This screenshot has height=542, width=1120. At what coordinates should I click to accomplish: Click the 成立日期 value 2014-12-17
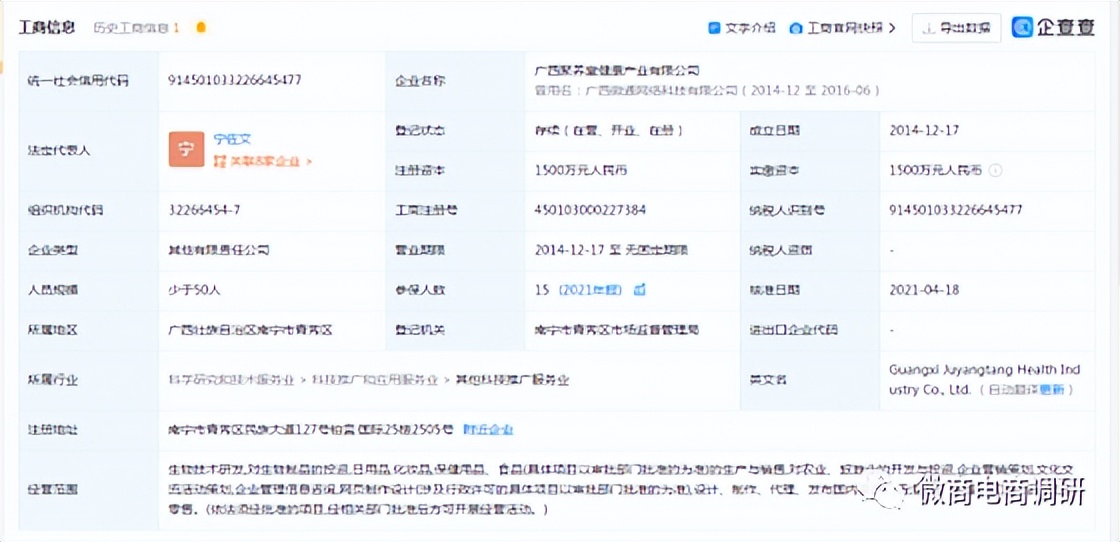click(924, 130)
